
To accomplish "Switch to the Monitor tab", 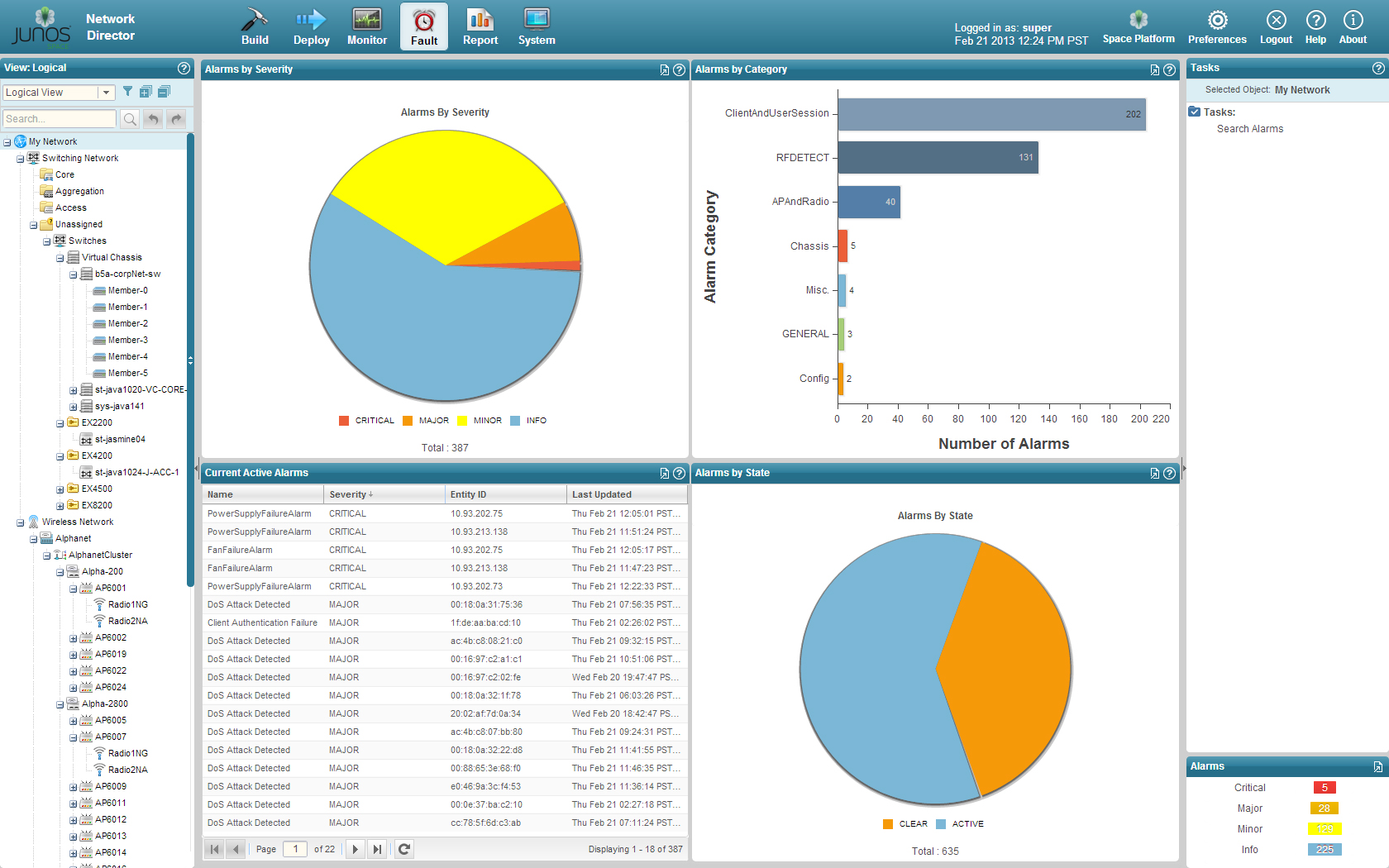I will point(367,26).
